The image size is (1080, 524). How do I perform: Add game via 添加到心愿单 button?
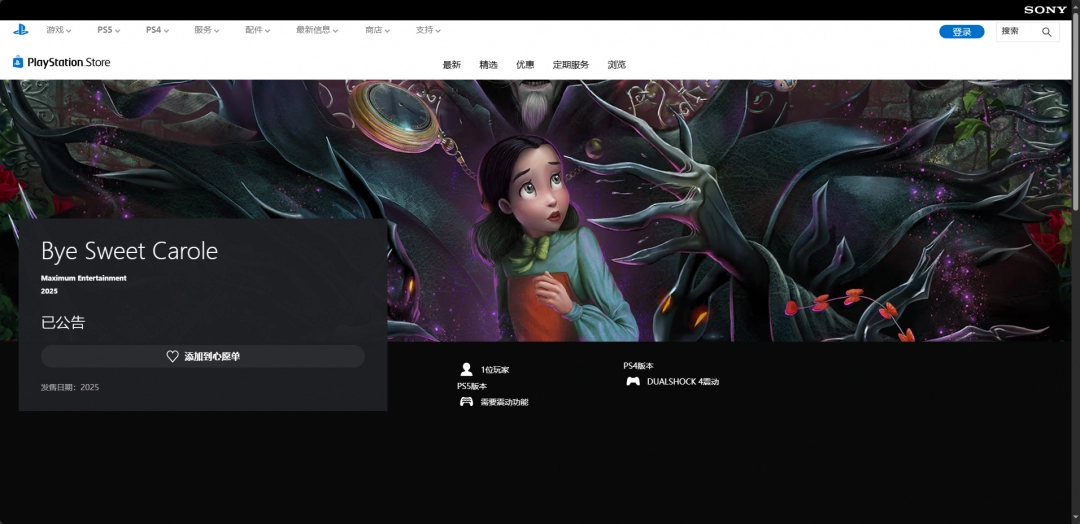coord(203,357)
